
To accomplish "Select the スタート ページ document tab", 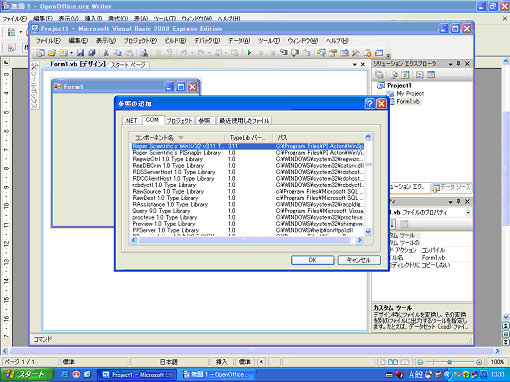I will 128,65.
